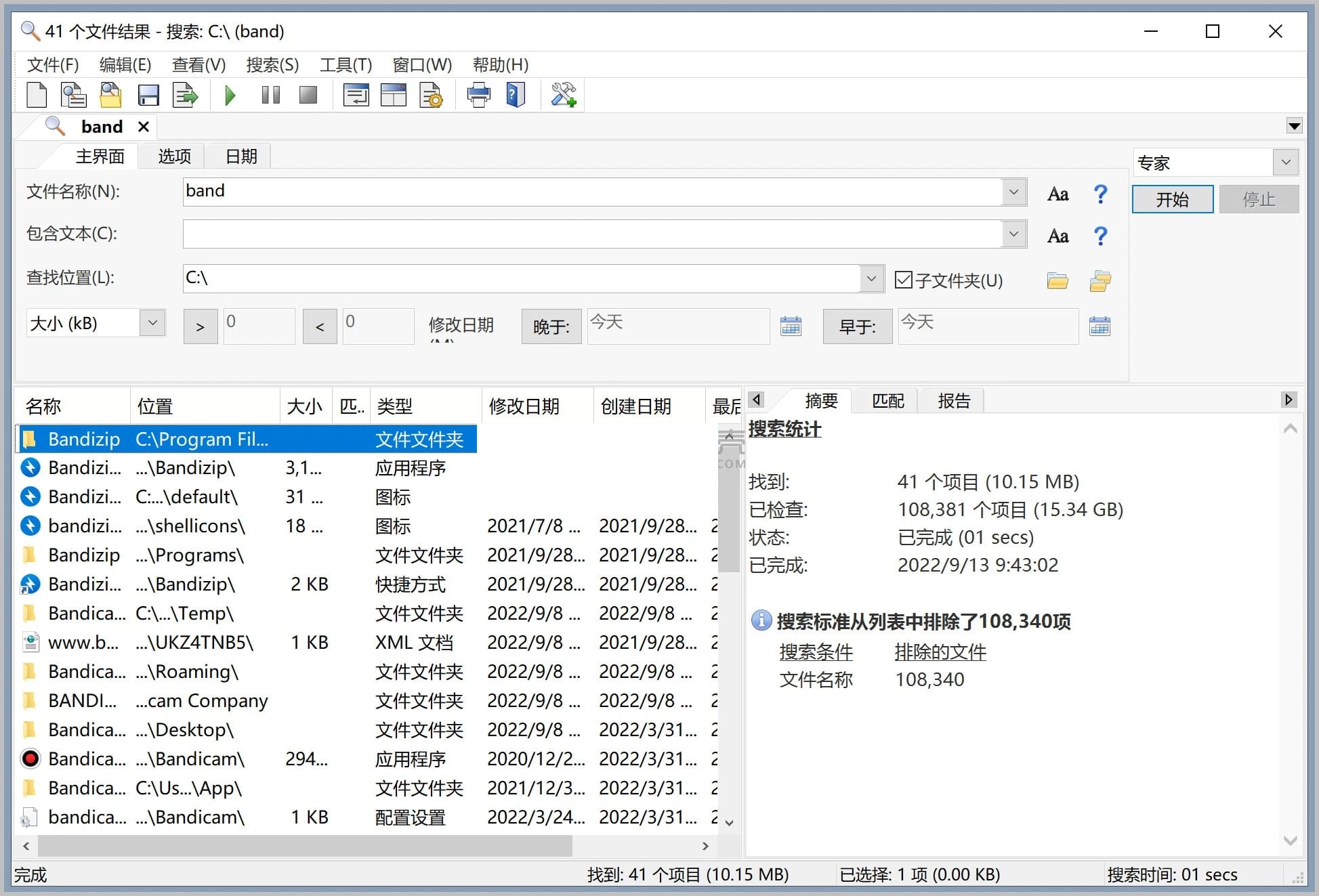Click the 开始 button
1319x896 pixels.
[1172, 199]
